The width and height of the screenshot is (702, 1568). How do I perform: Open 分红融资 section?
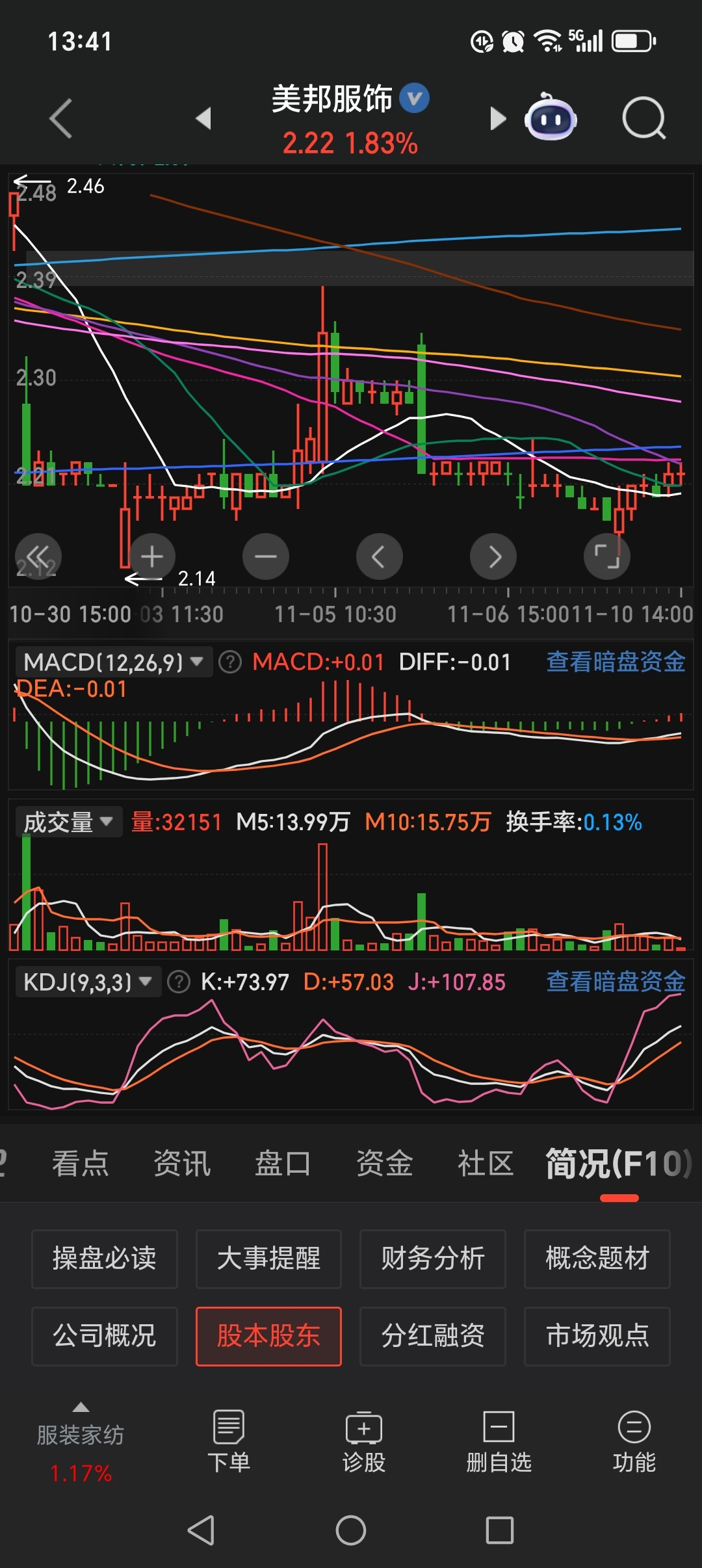pyautogui.click(x=433, y=1336)
